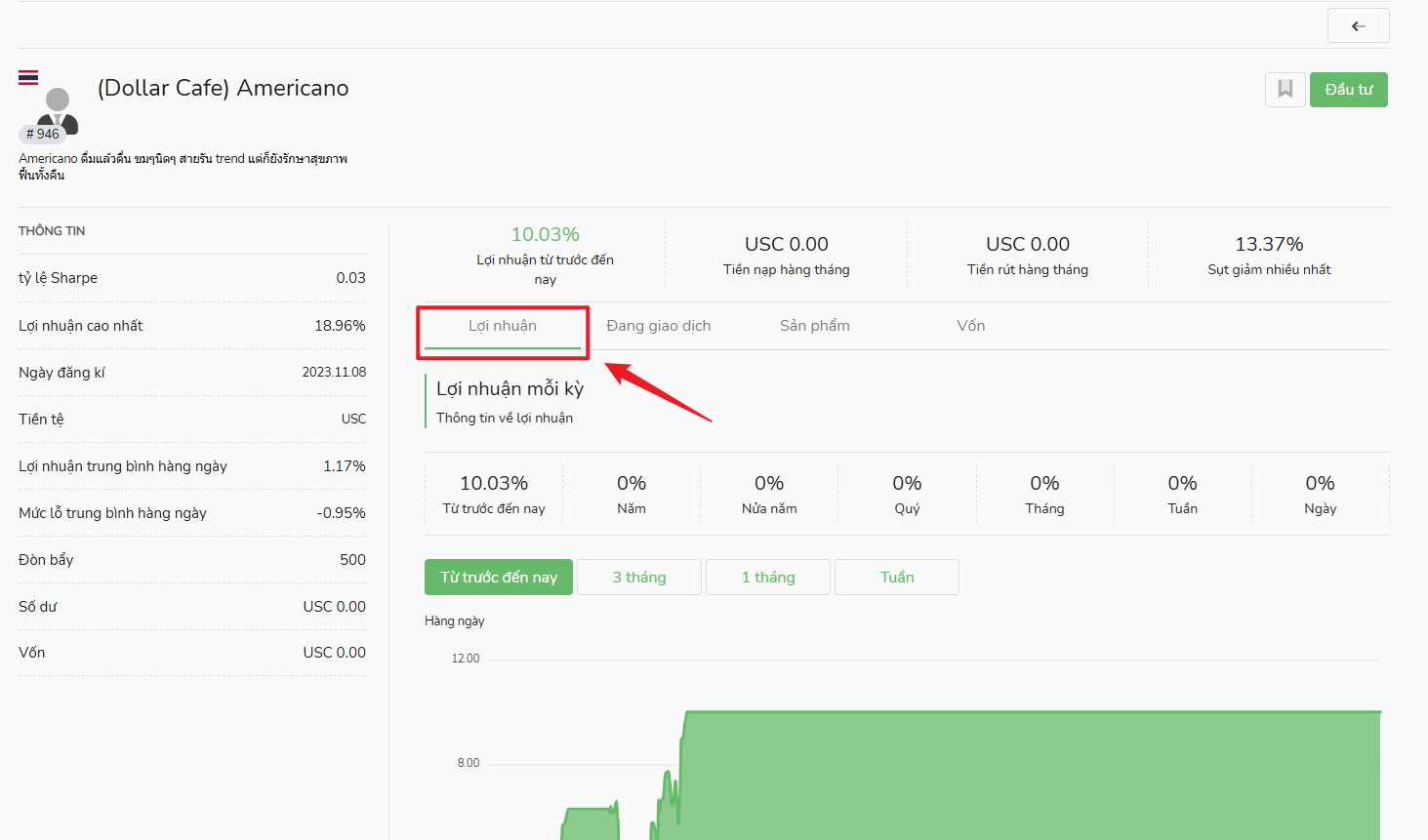Click the green Đầu tư button
Screen dimensions: 1428x840
click(1349, 90)
